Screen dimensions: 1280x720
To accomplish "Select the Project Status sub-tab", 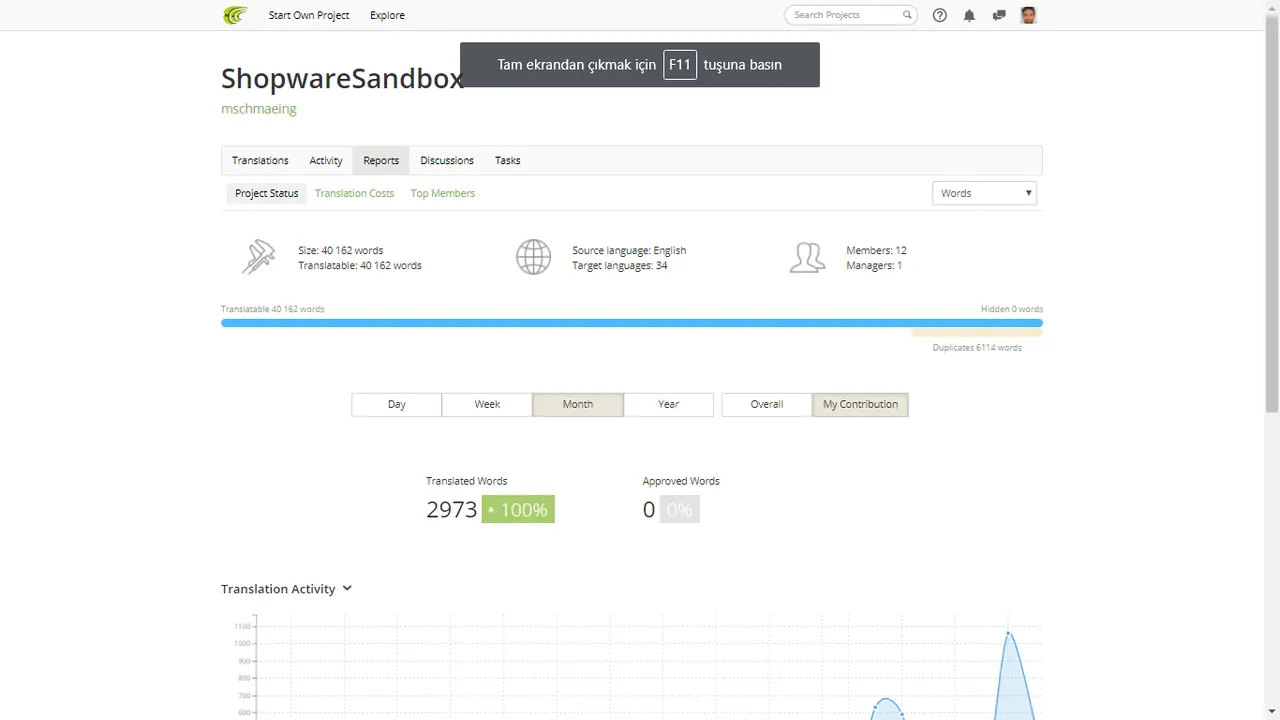I will 267,193.
